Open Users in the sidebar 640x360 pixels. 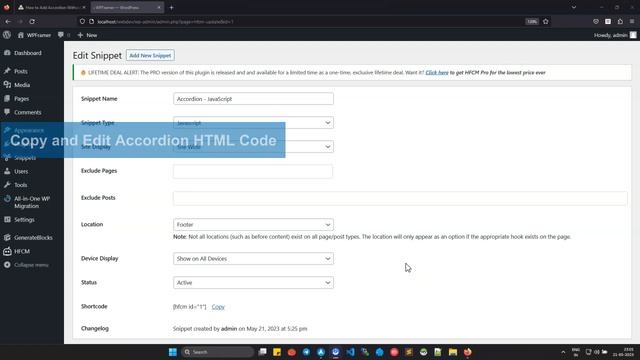click(21, 171)
